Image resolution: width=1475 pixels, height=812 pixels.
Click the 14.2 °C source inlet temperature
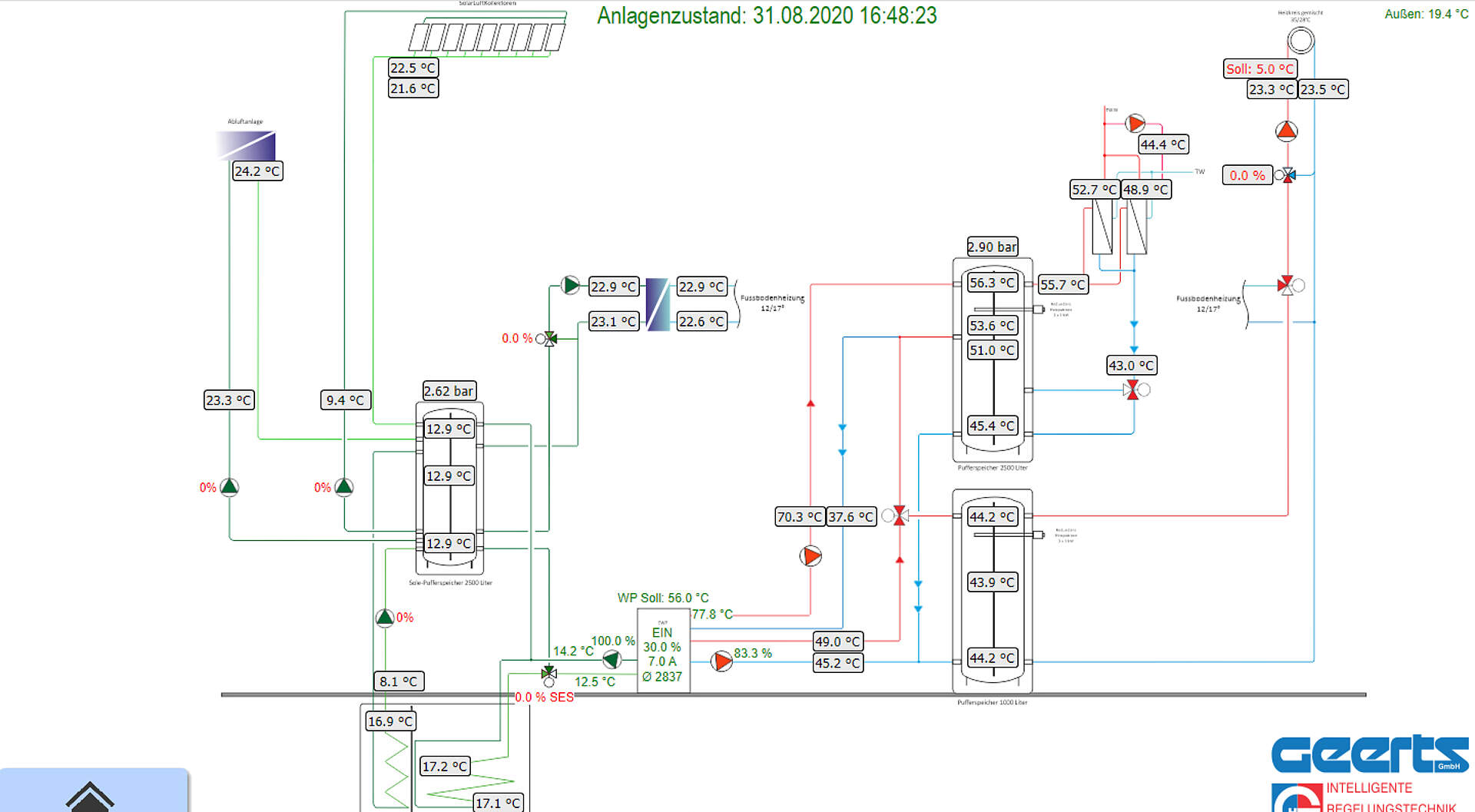click(x=573, y=651)
